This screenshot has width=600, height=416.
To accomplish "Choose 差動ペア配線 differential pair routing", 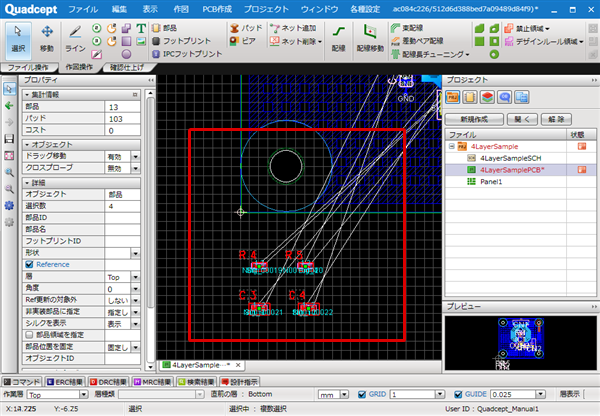I will (417, 41).
